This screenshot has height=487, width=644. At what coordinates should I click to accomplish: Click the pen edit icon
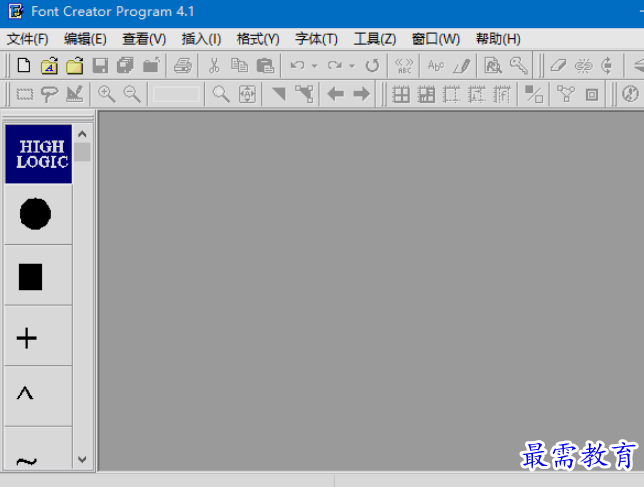(462, 66)
